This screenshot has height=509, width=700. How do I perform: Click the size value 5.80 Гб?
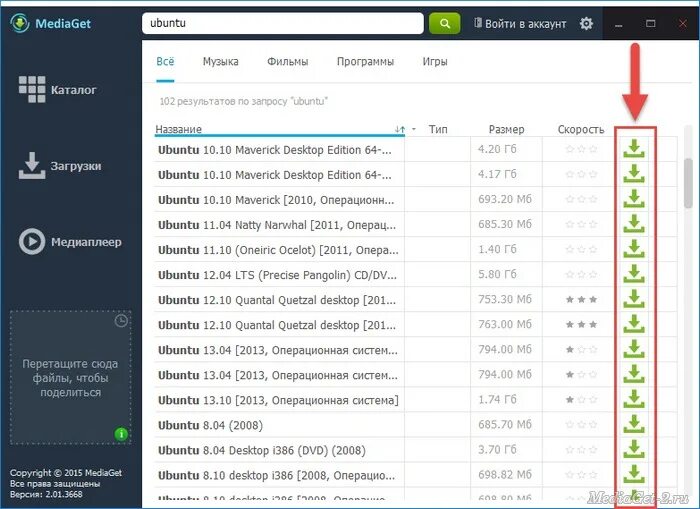pos(497,274)
